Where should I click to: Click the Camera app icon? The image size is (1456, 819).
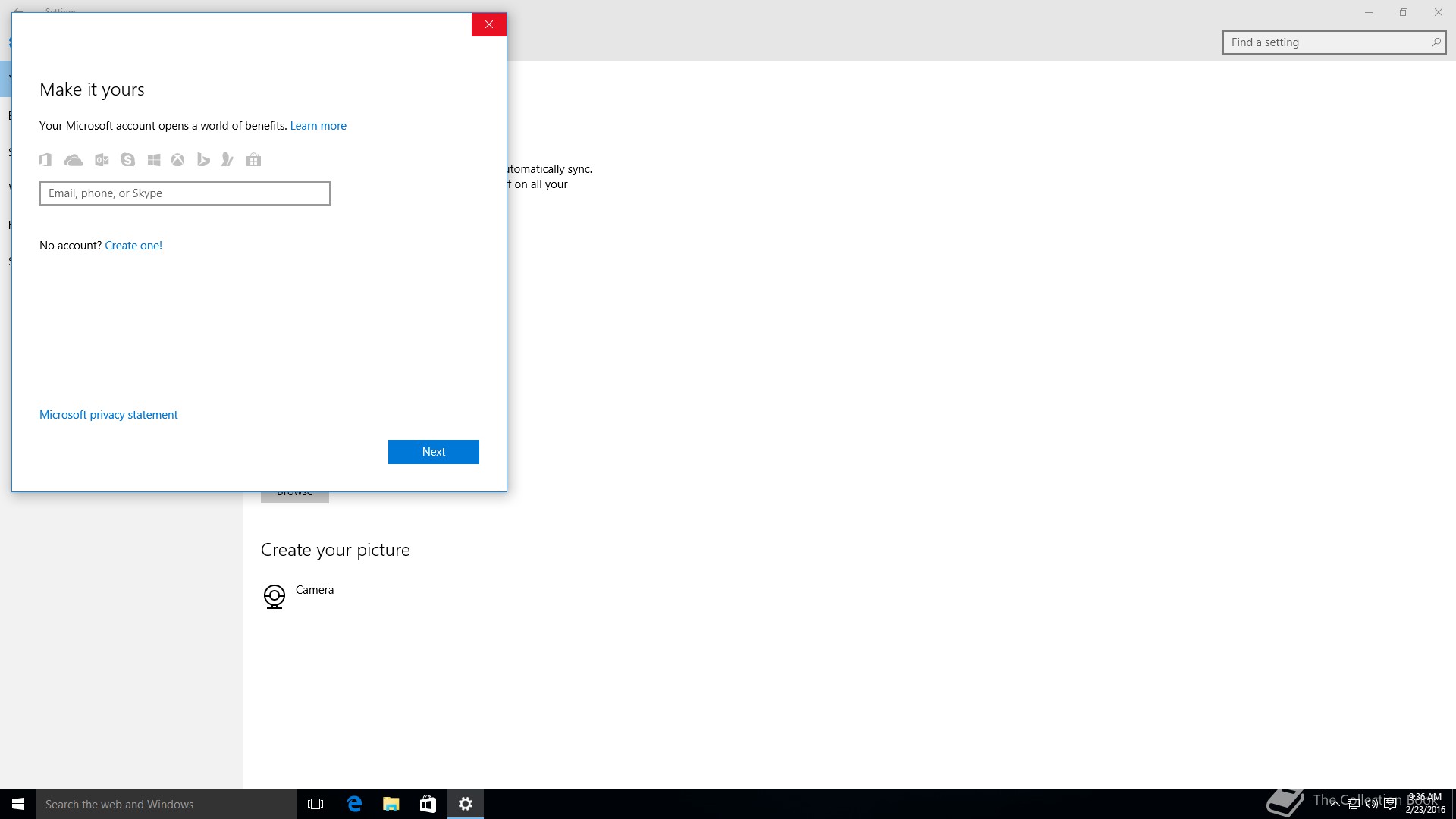pos(274,596)
